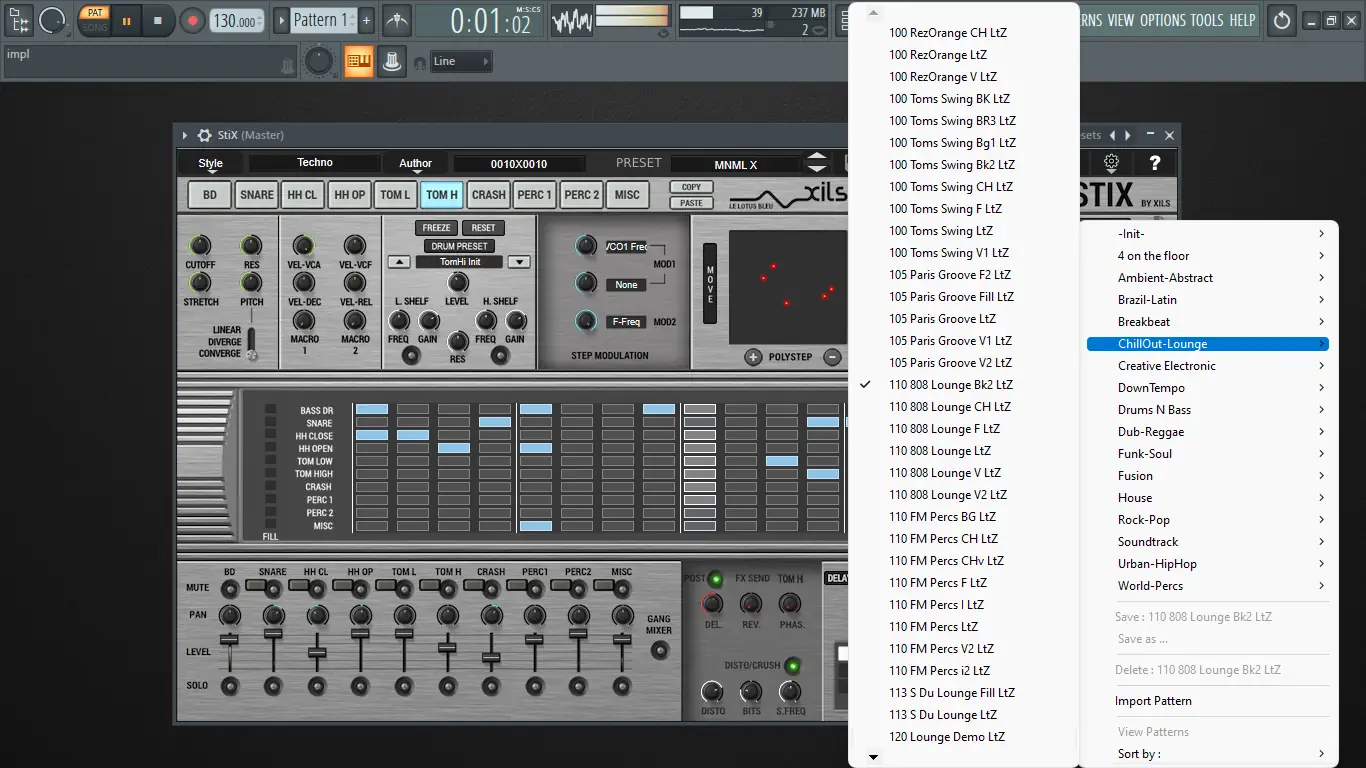Screen dimensions: 1366x768
Task: Click the drum preset previous arrow
Action: [399, 262]
